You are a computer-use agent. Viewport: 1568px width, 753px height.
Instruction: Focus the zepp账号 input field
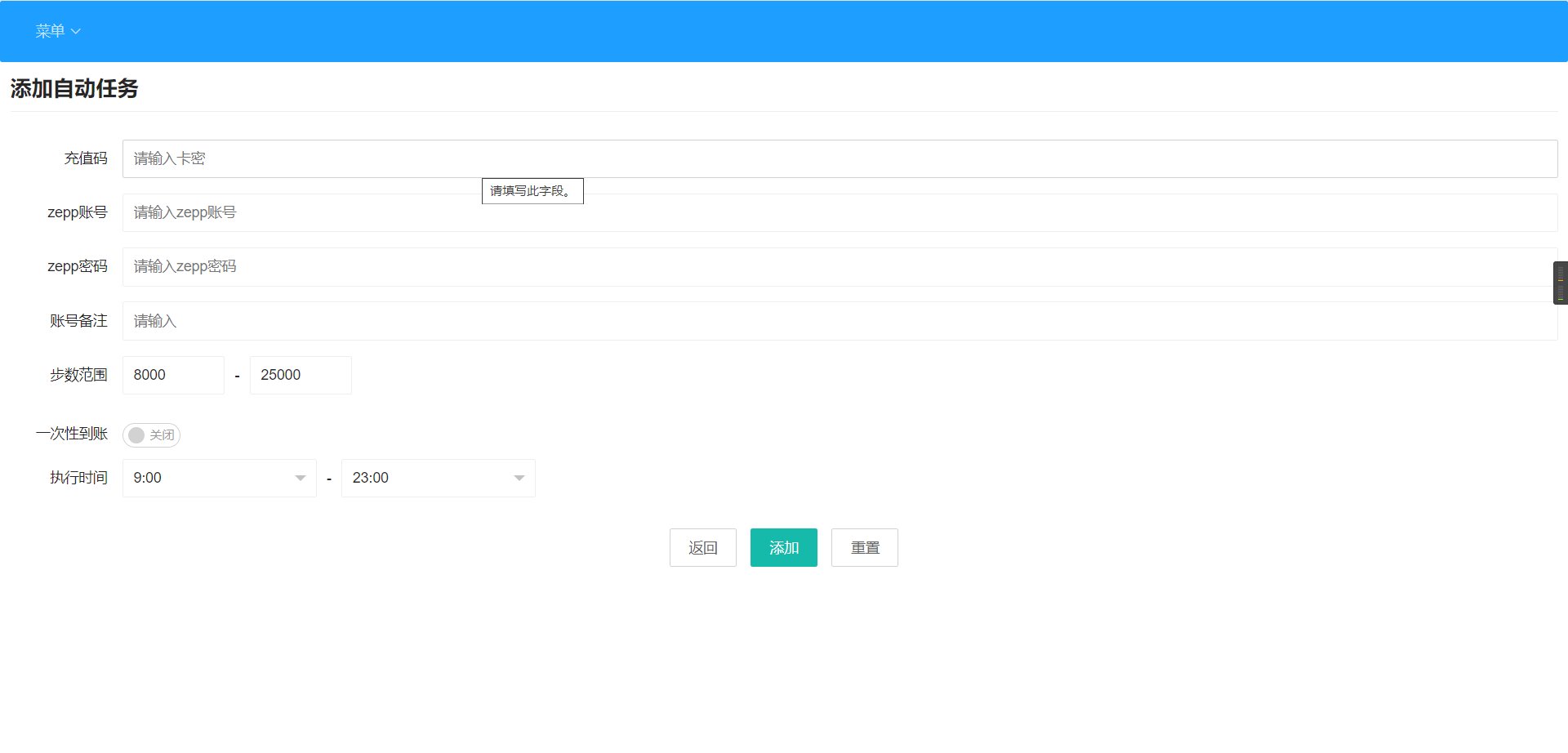point(840,212)
